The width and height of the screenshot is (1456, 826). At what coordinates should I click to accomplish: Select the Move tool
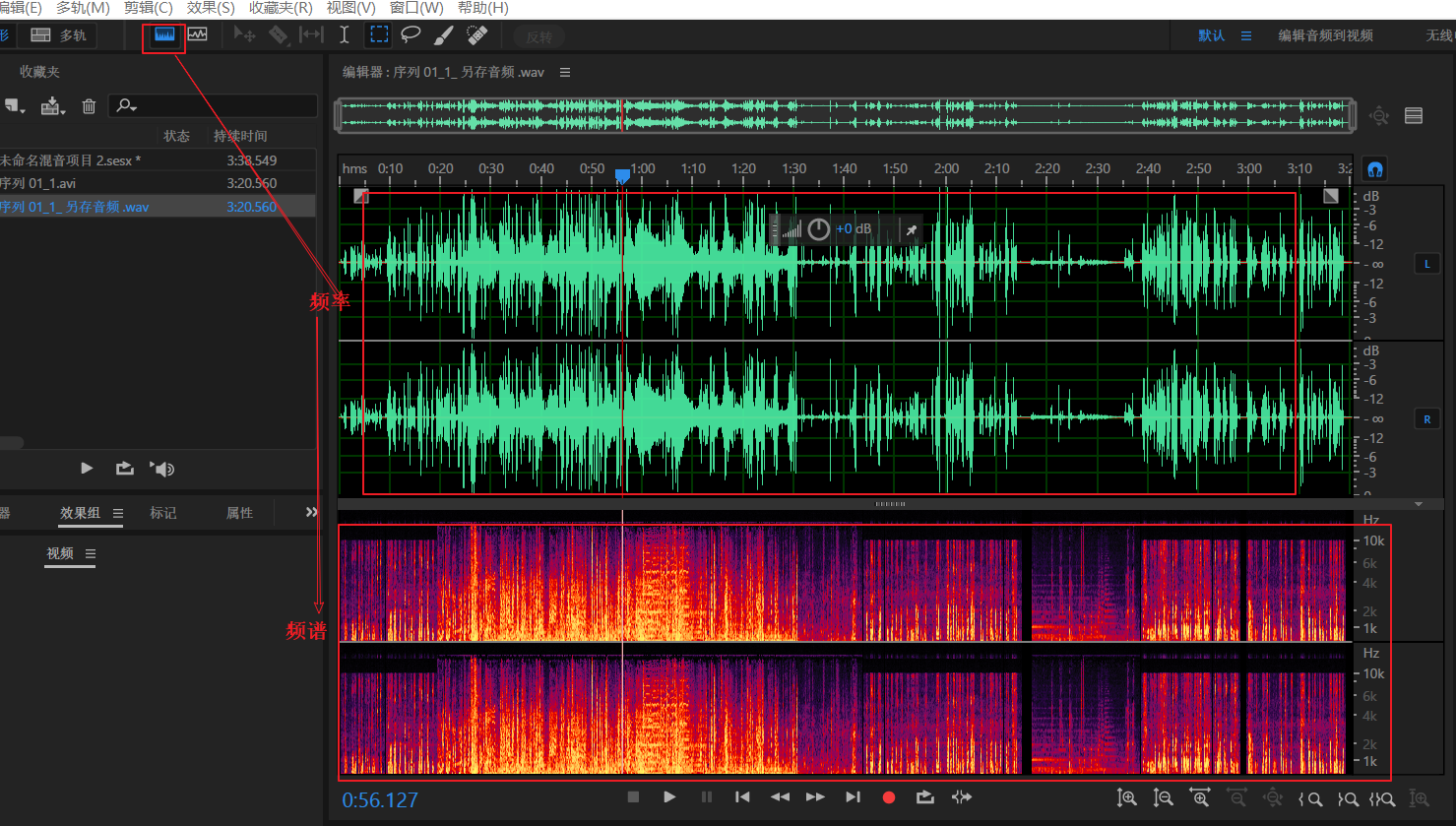[x=244, y=35]
